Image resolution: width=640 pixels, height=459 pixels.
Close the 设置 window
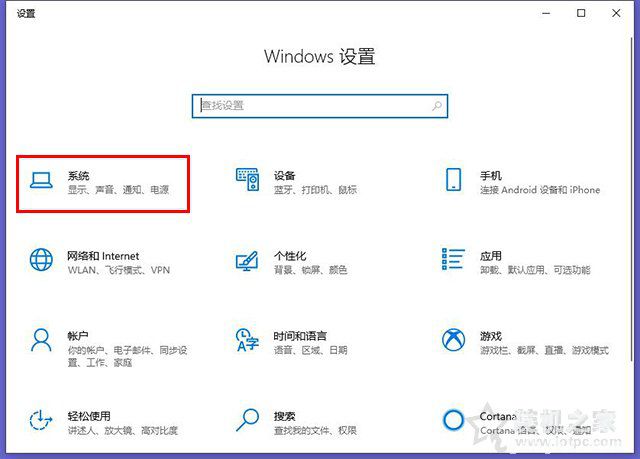(616, 13)
